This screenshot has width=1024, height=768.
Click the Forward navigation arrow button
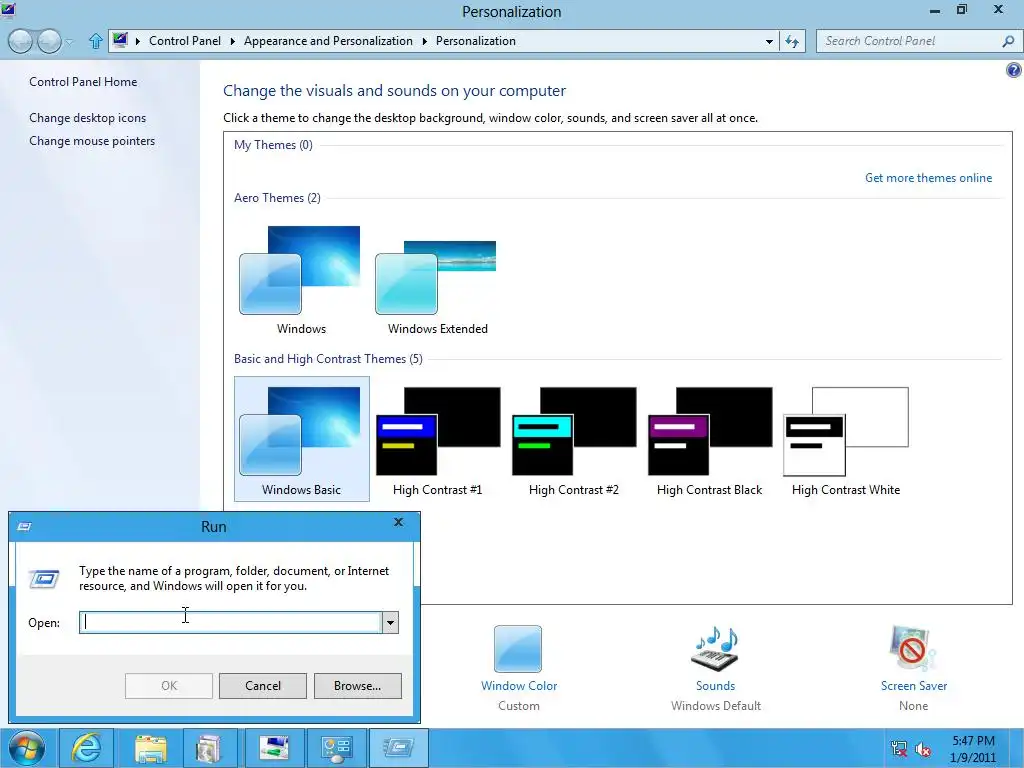pyautogui.click(x=49, y=41)
